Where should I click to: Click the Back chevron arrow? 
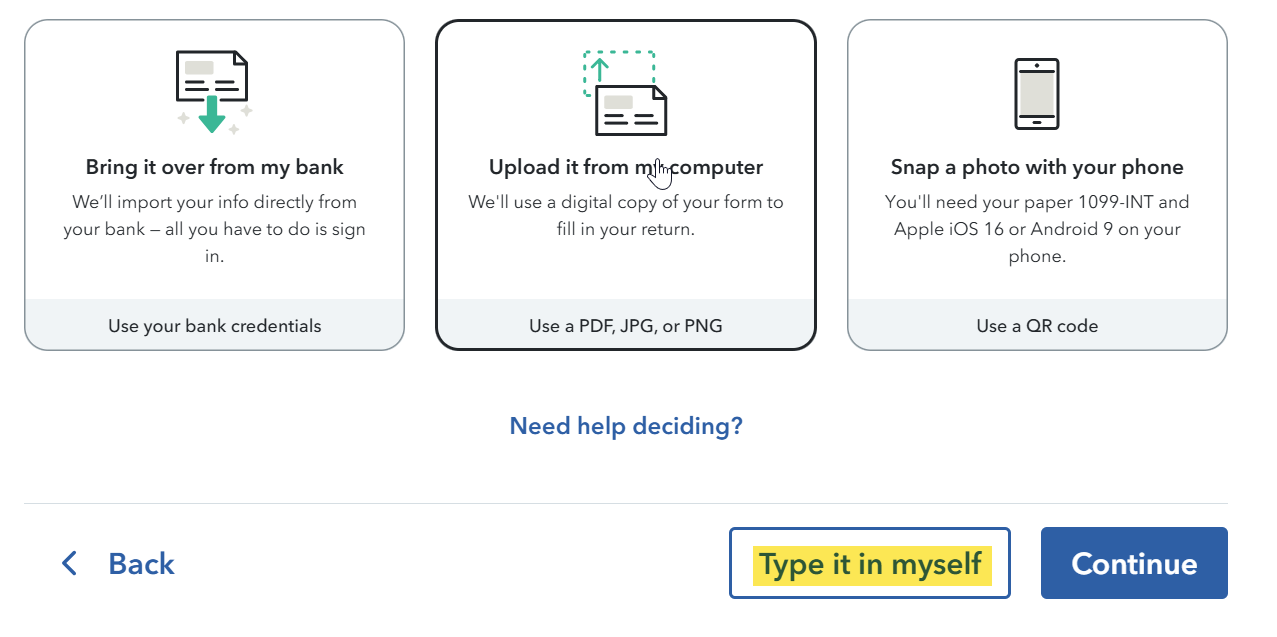[69, 564]
